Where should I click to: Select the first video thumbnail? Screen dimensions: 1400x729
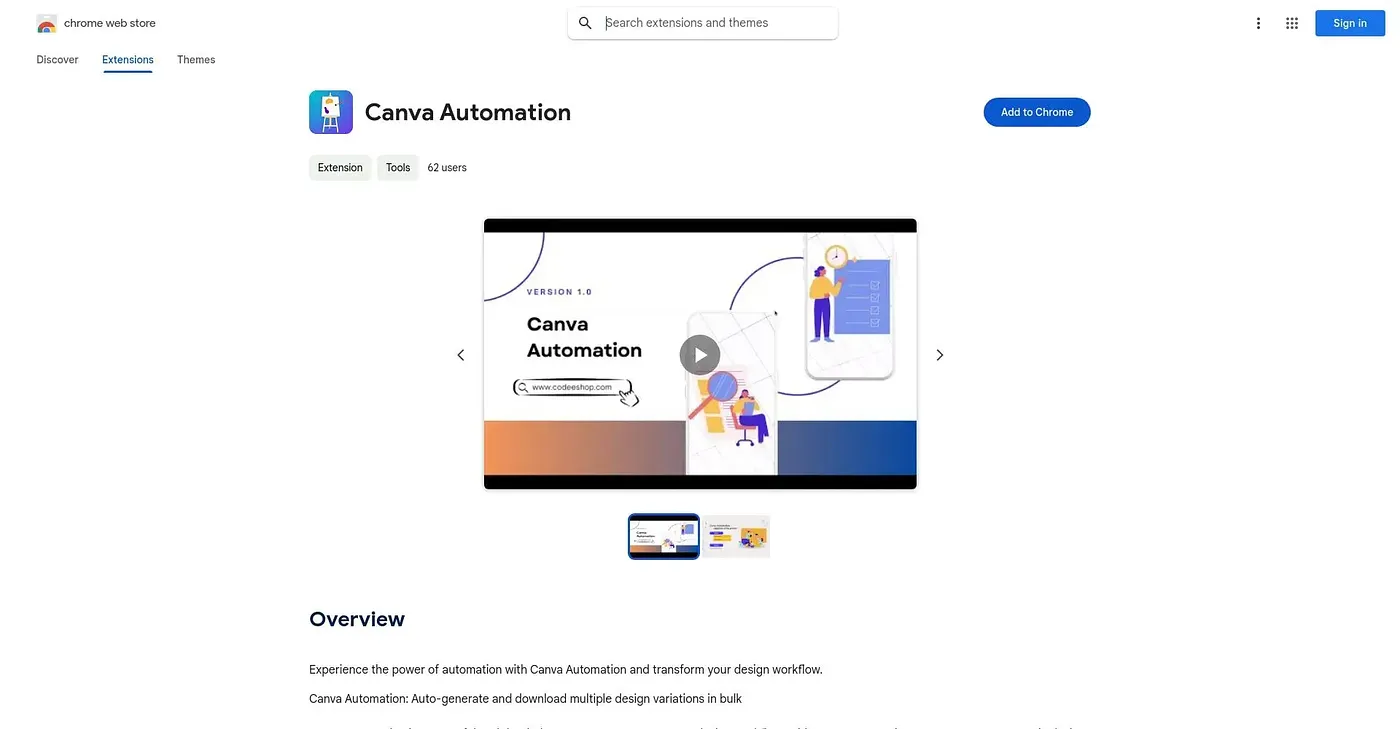point(664,536)
